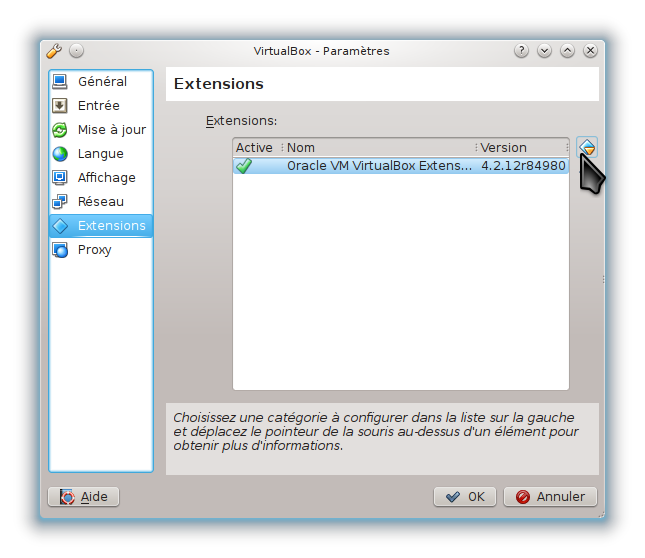Open the Proxy settings category
The width and height of the screenshot is (645, 558).
click(x=101, y=250)
